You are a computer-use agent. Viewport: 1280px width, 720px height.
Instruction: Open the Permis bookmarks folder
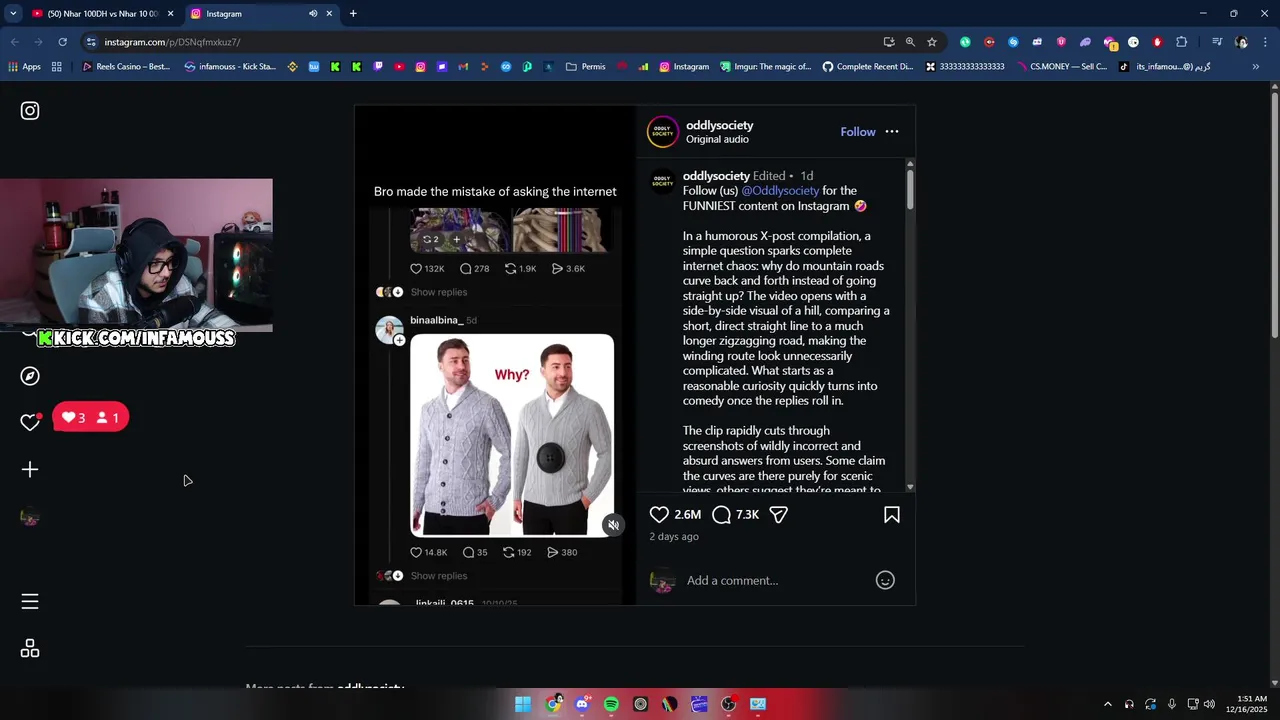pyautogui.click(x=586, y=67)
